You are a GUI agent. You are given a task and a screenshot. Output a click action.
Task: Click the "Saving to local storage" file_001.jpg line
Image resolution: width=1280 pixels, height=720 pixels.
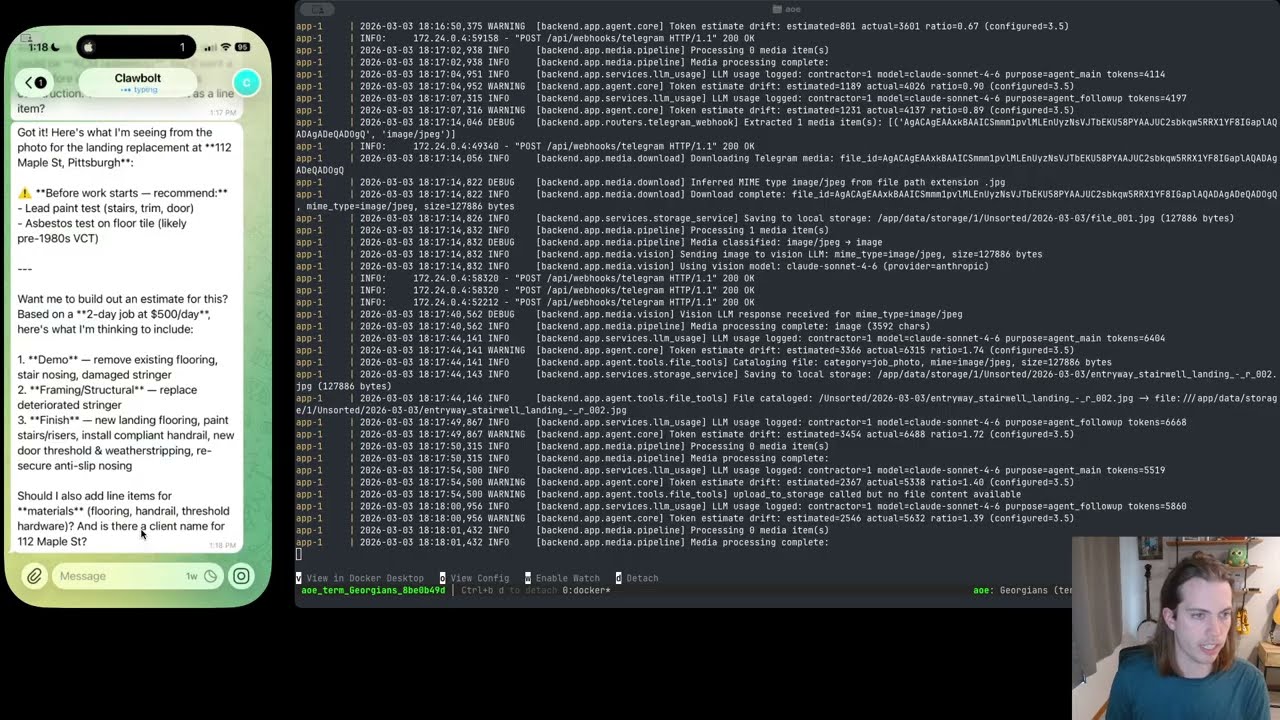765,218
